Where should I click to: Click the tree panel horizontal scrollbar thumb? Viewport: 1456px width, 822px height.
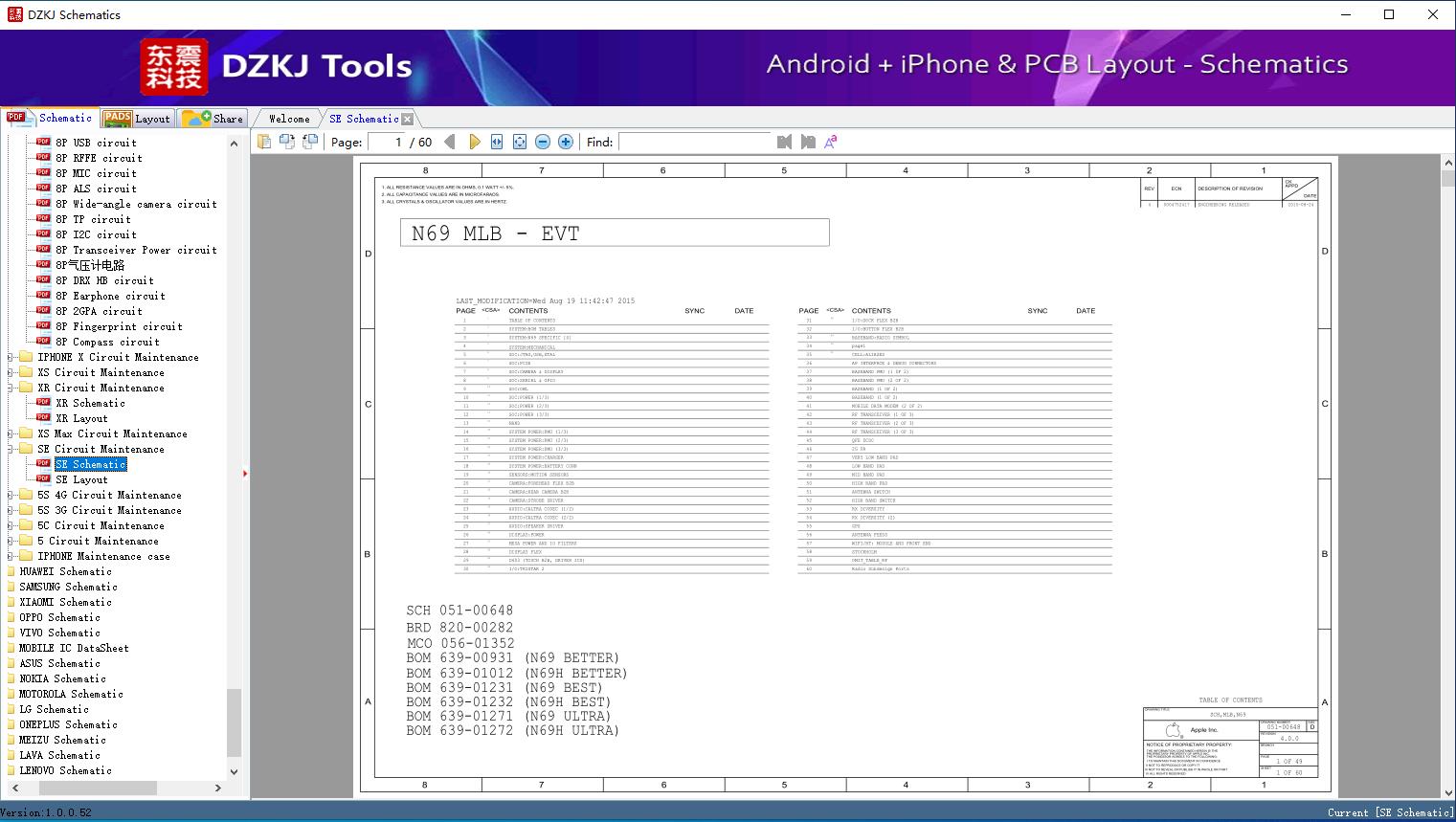(98, 788)
